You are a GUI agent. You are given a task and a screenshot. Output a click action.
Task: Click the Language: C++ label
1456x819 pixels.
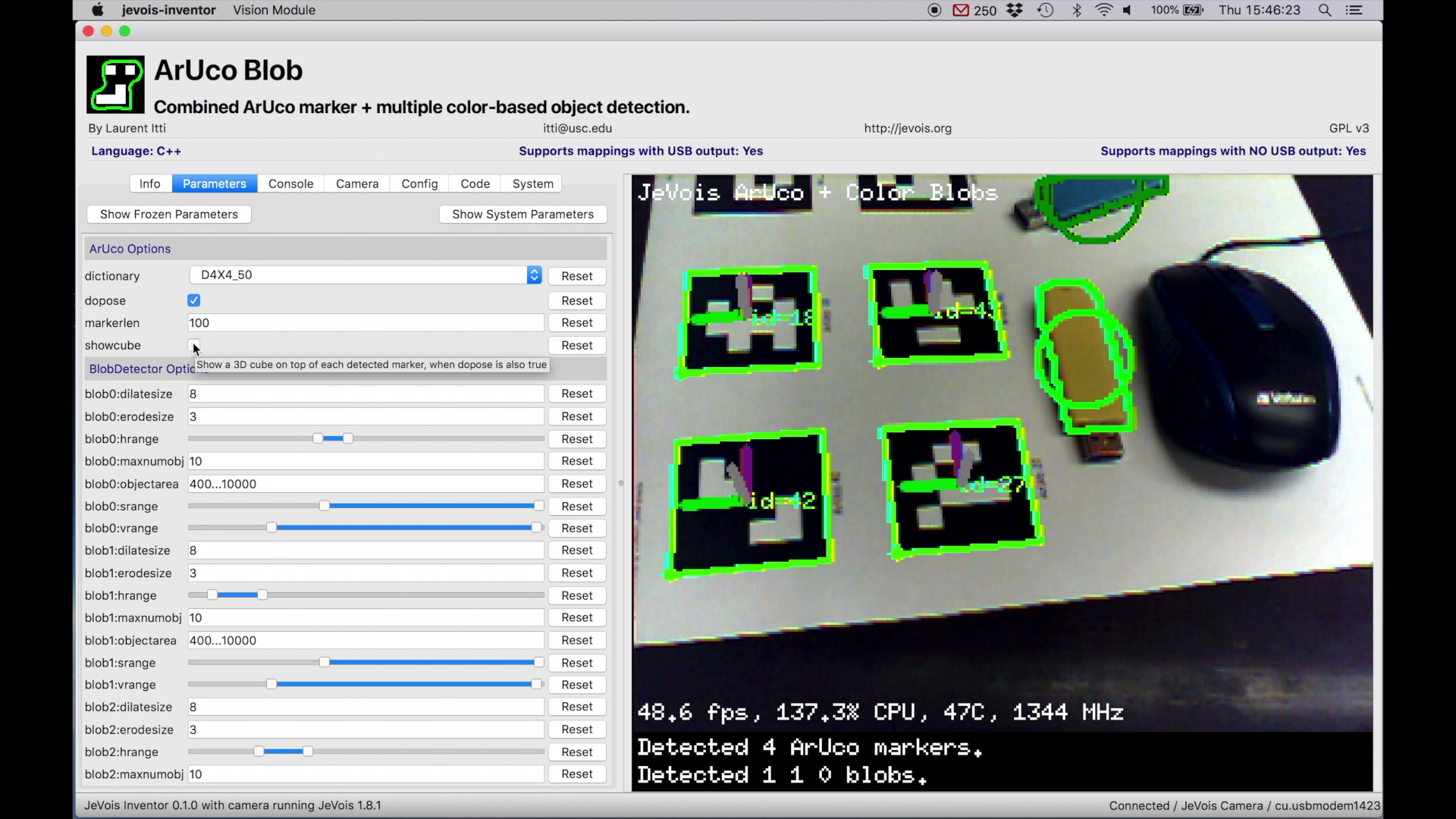click(x=136, y=151)
